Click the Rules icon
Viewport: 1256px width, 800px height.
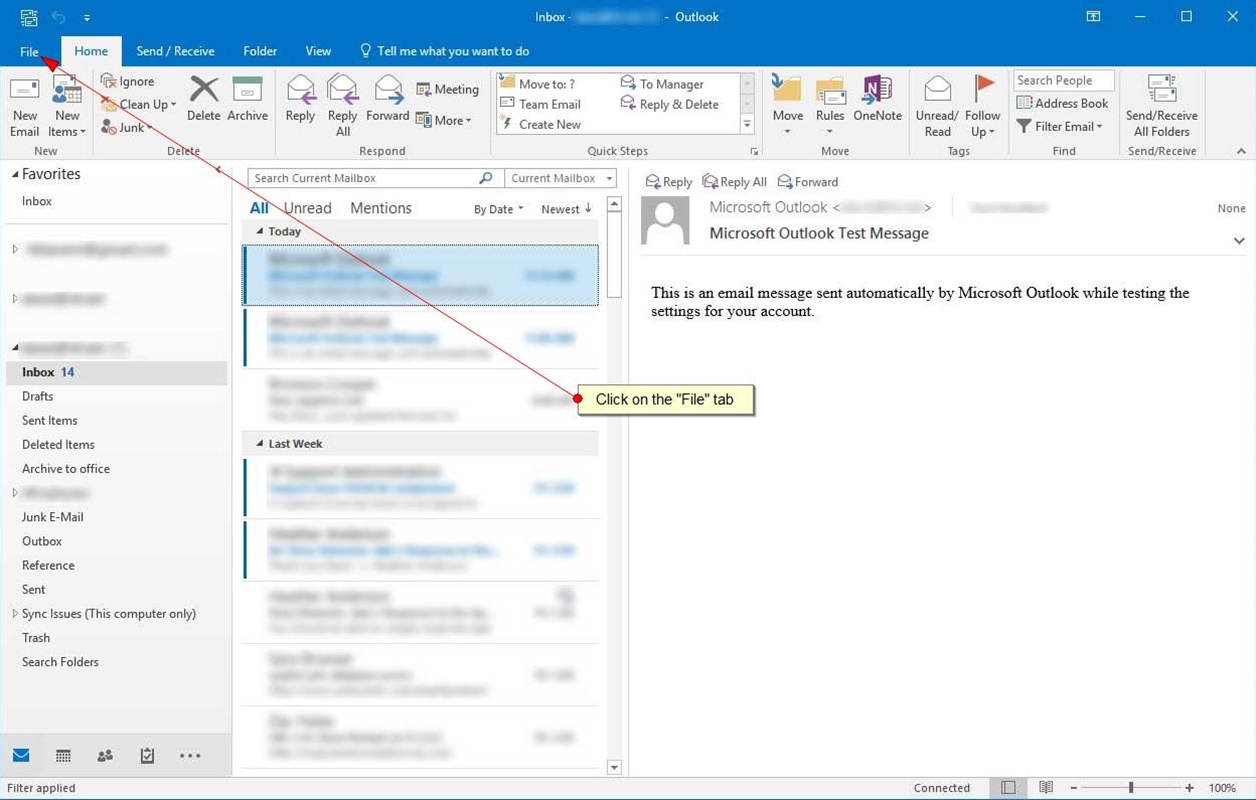(x=830, y=90)
